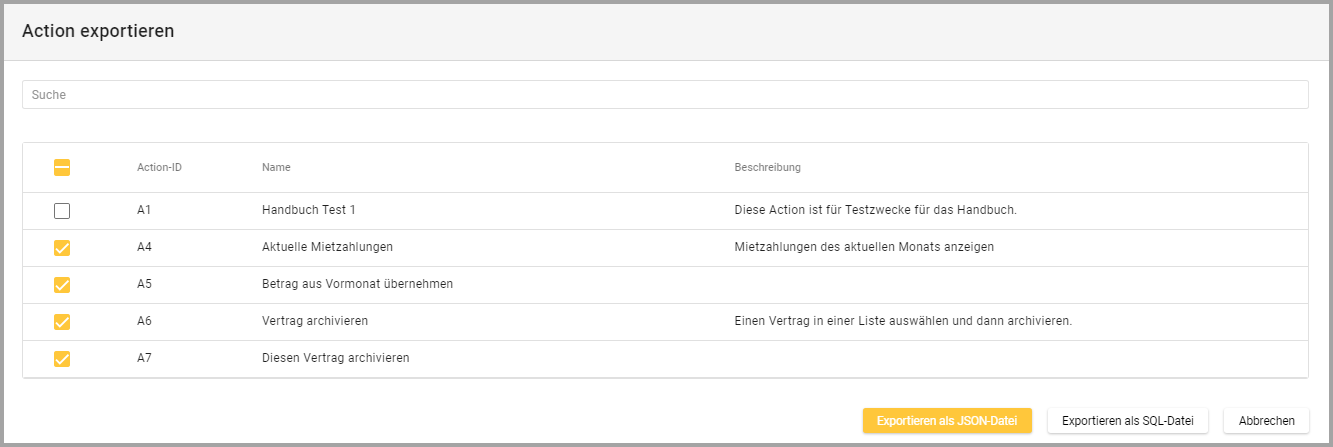Image resolution: width=1333 pixels, height=447 pixels.
Task: Click the Name column header
Action: [x=276, y=167]
